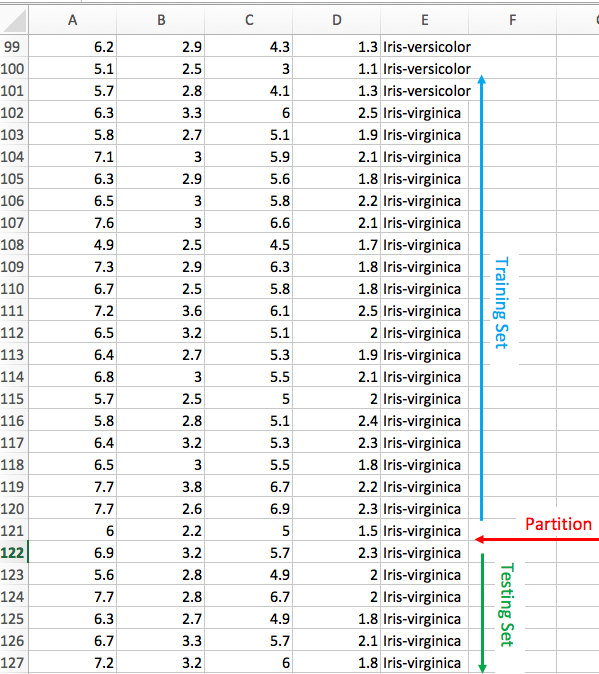Click cell C120 containing 6.9
The width and height of the screenshot is (599, 674).
[x=249, y=509]
